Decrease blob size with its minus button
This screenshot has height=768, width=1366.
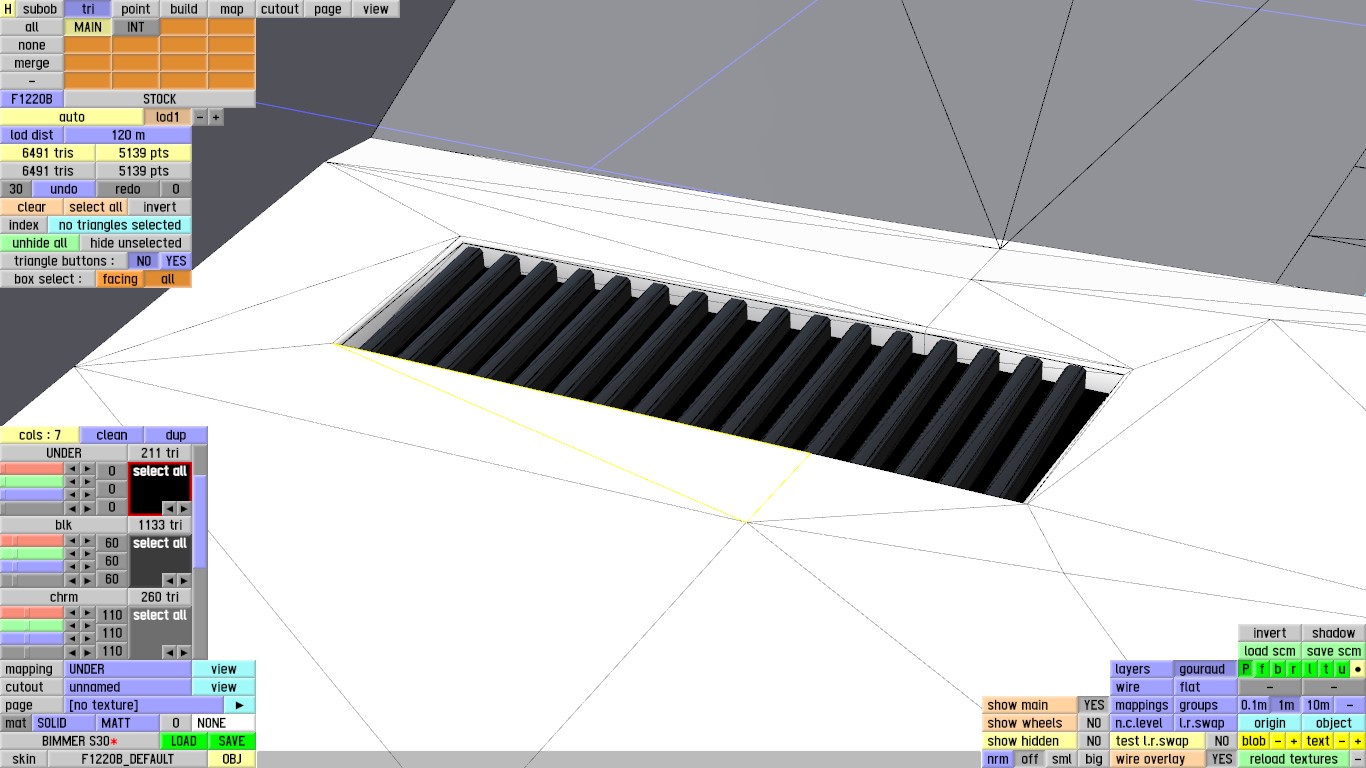(1278, 741)
